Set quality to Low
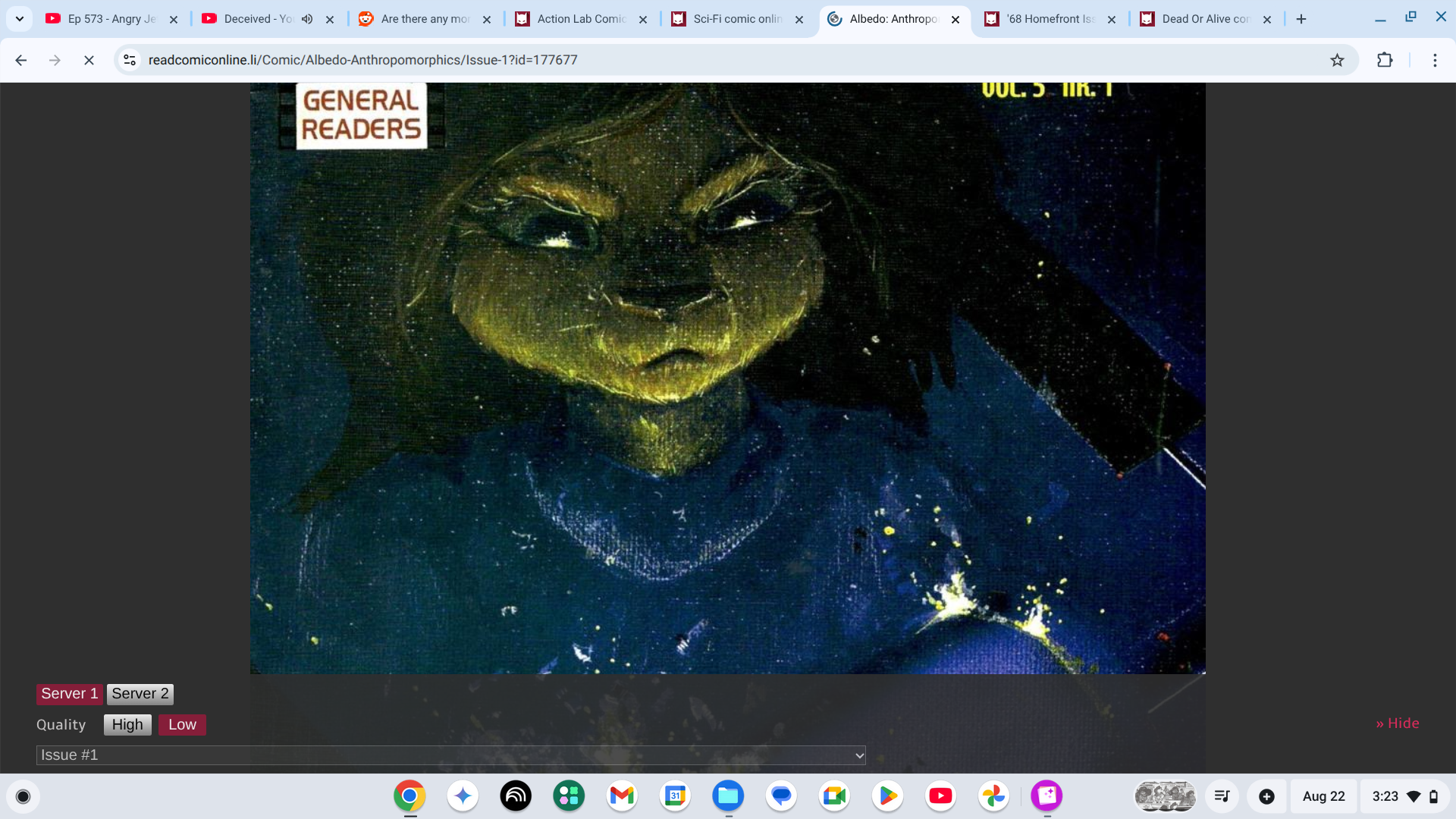Viewport: 1456px width, 819px height. pyautogui.click(x=182, y=725)
